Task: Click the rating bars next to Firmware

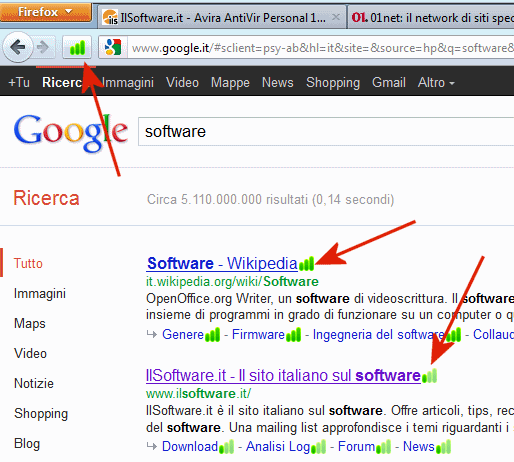Action: point(293,335)
